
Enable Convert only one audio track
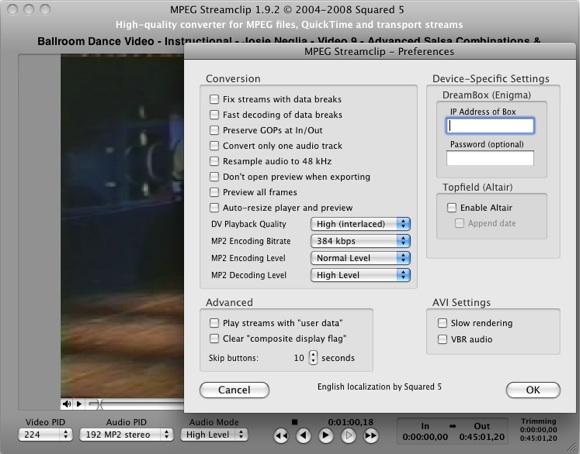coord(214,146)
